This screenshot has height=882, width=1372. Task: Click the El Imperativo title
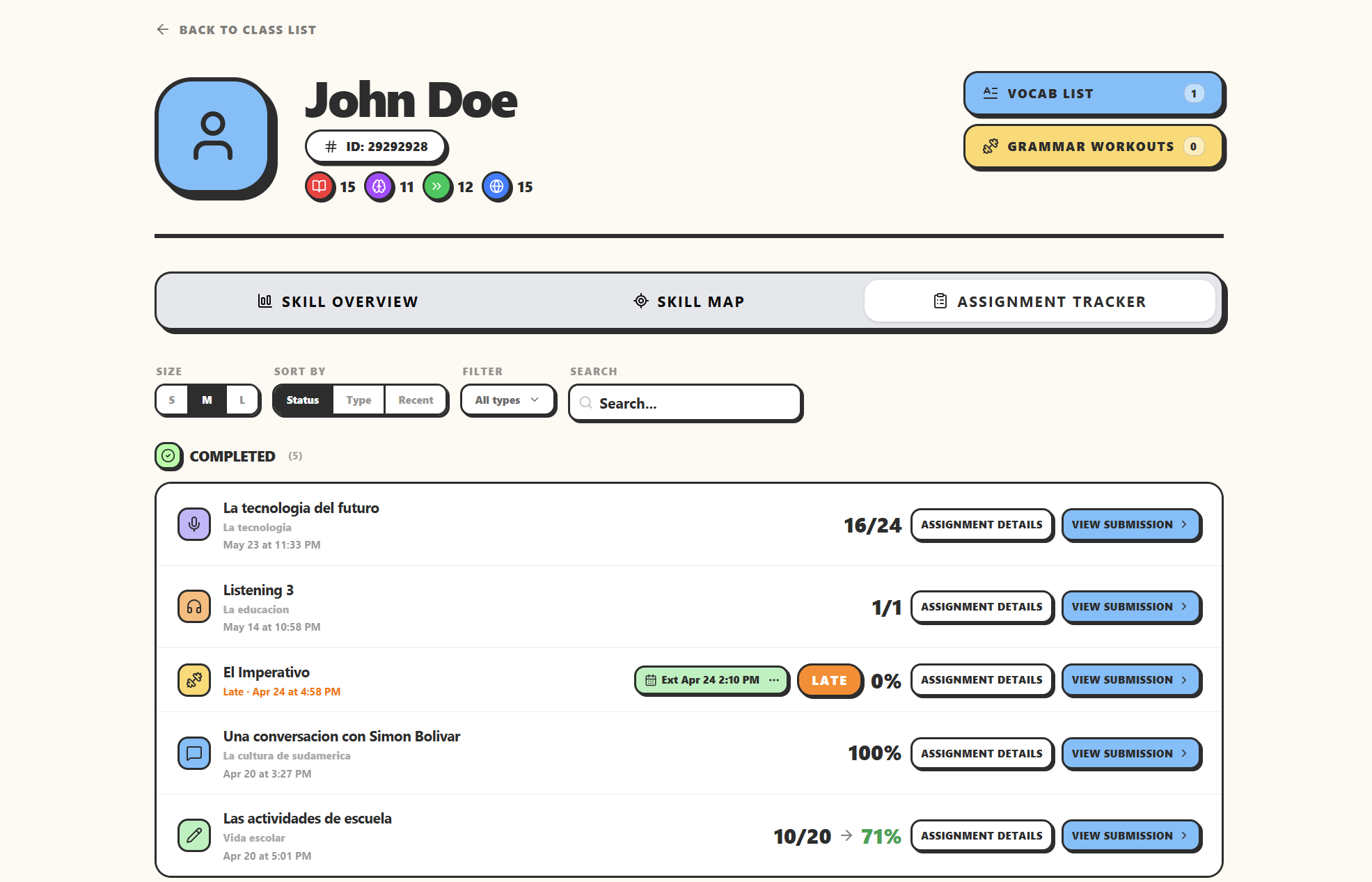tap(266, 672)
